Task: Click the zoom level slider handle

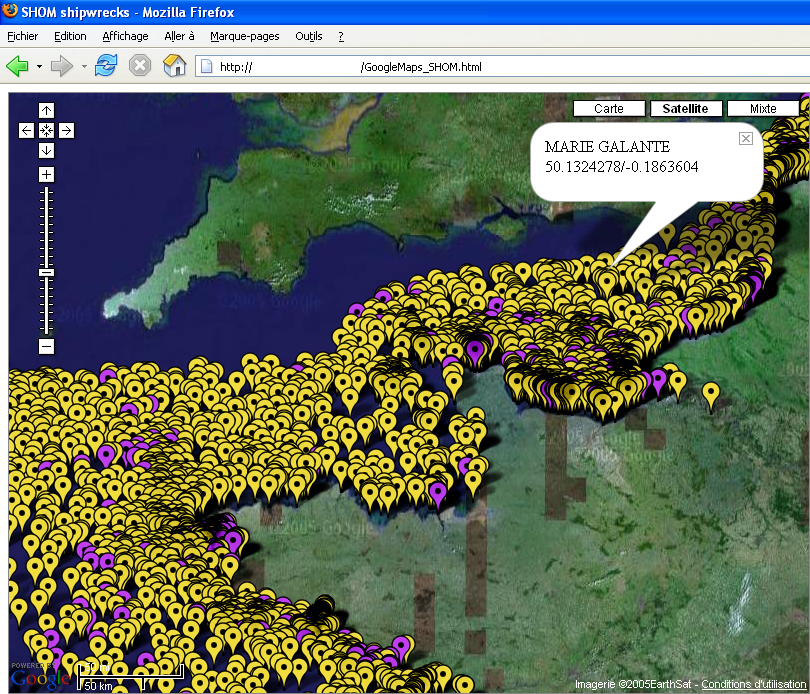Action: 46,272
